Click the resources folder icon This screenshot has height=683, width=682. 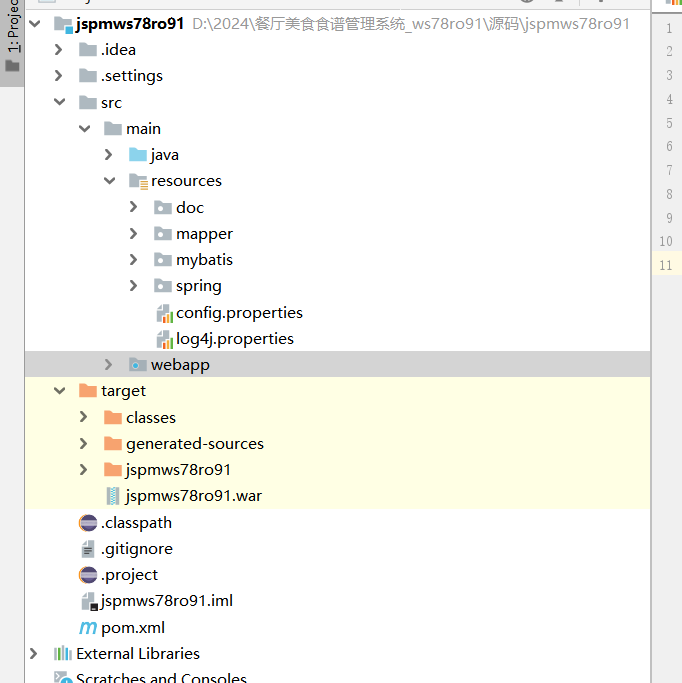138,181
